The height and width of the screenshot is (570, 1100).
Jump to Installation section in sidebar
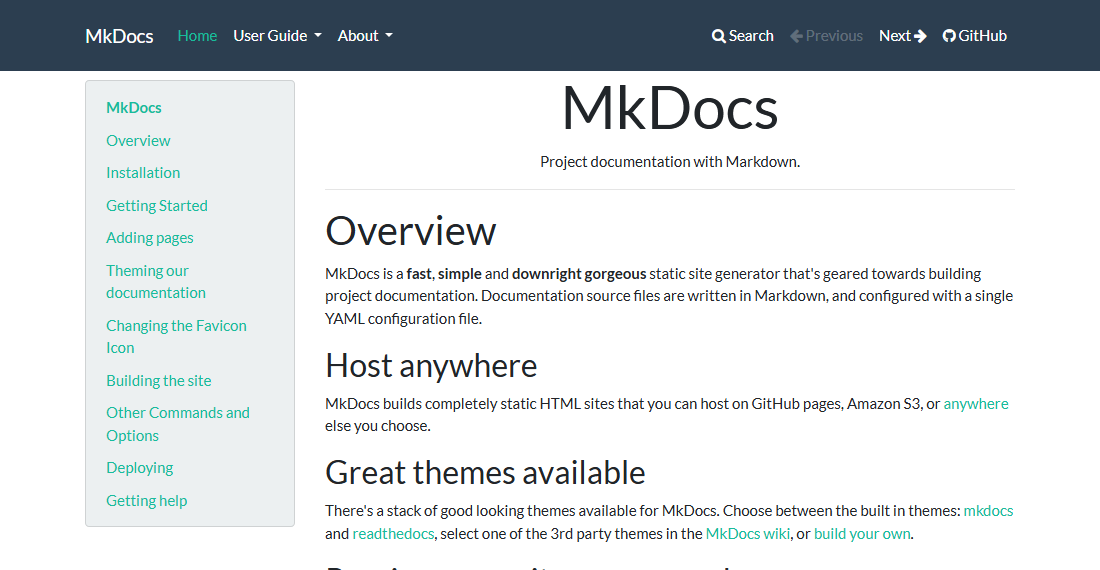(143, 172)
